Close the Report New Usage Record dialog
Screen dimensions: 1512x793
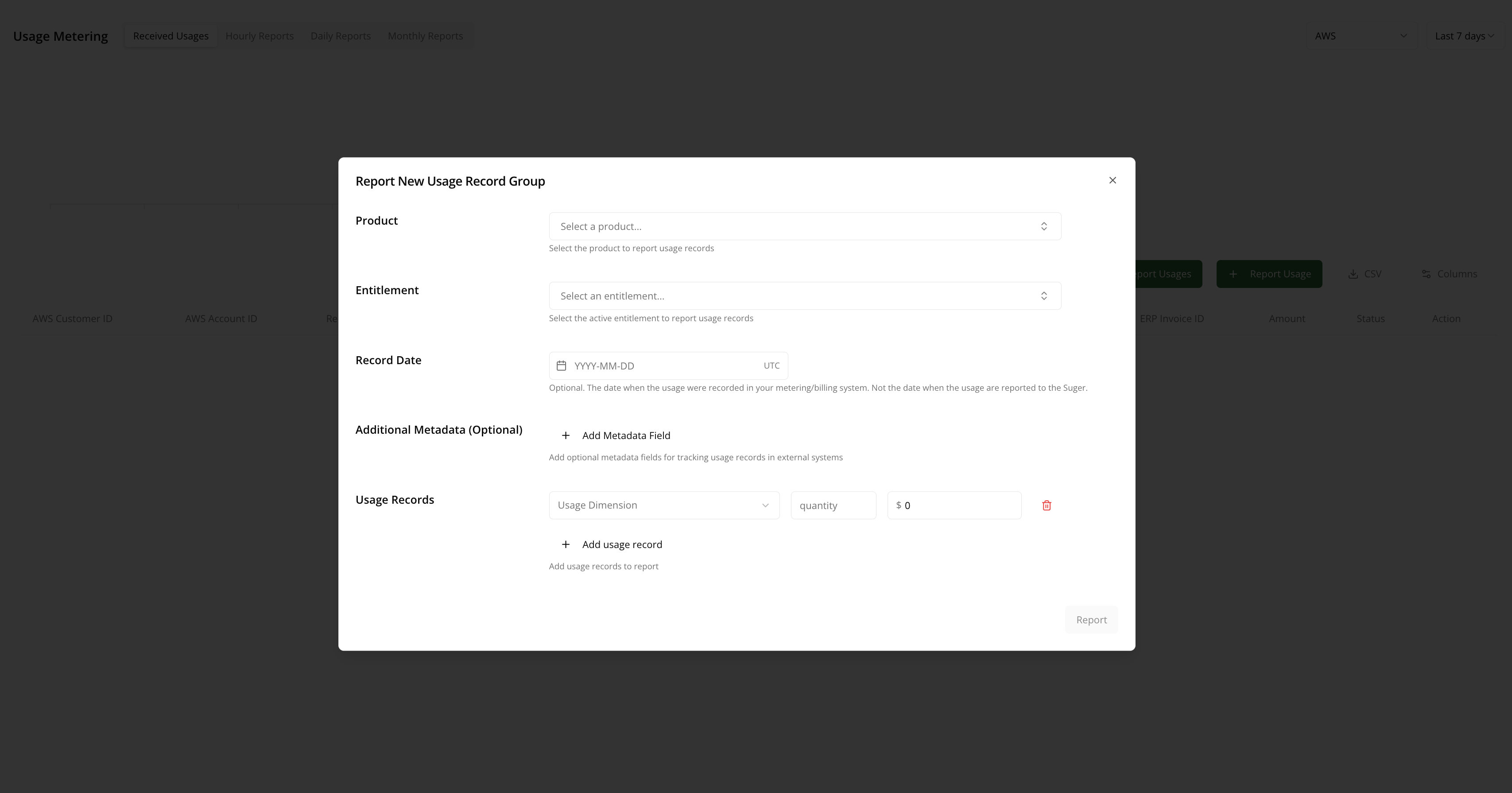click(x=1112, y=180)
